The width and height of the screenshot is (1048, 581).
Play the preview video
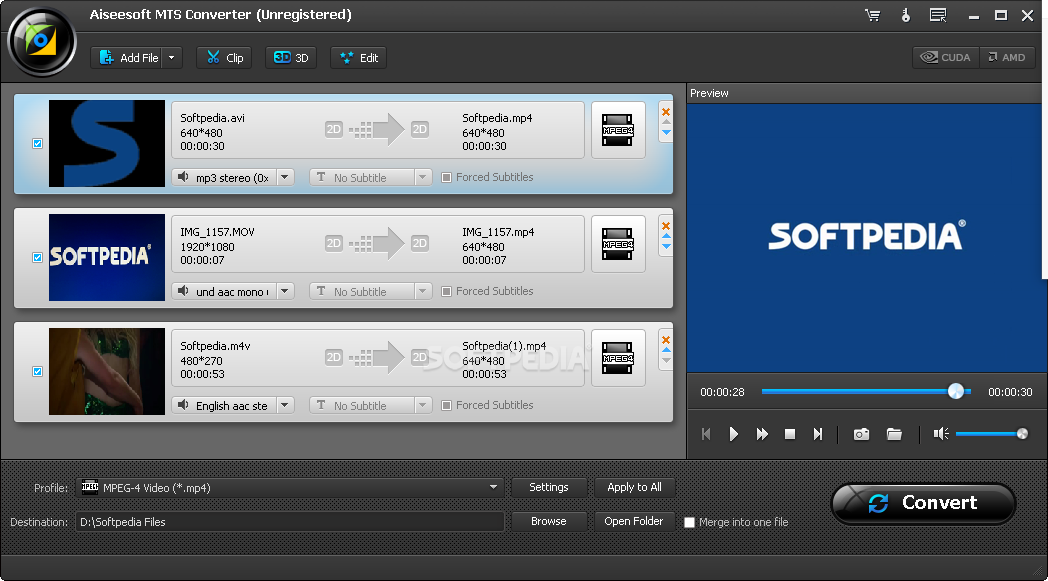pyautogui.click(x=733, y=435)
